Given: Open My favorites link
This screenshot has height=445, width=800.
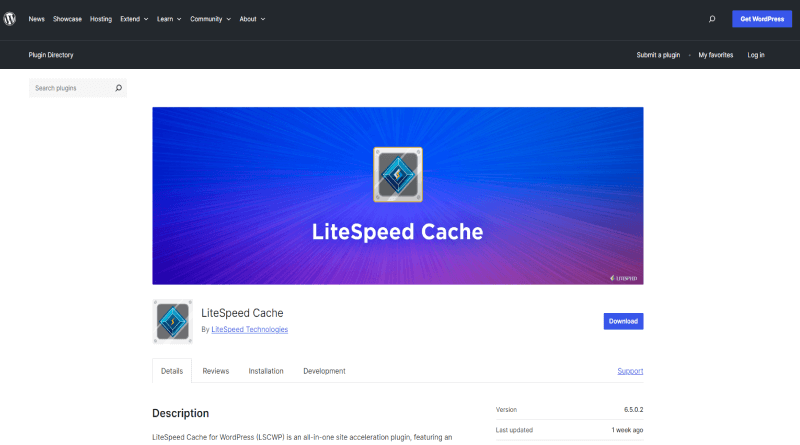Looking at the screenshot, I should 715,55.
